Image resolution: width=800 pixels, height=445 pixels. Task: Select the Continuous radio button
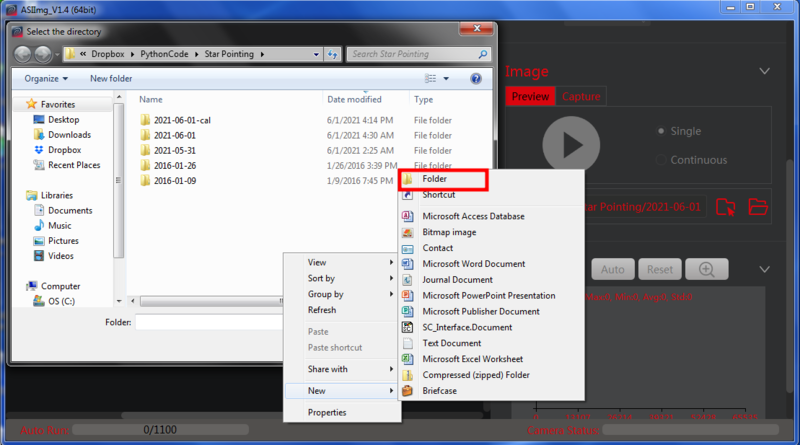pos(661,160)
